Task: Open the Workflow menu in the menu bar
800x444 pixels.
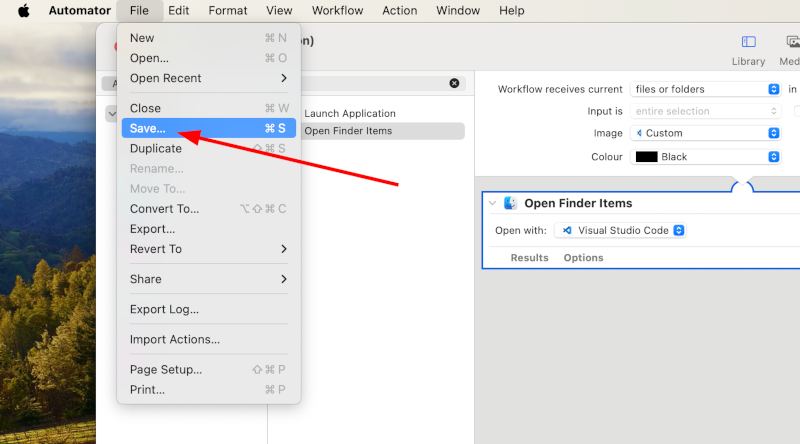Action: (x=337, y=11)
